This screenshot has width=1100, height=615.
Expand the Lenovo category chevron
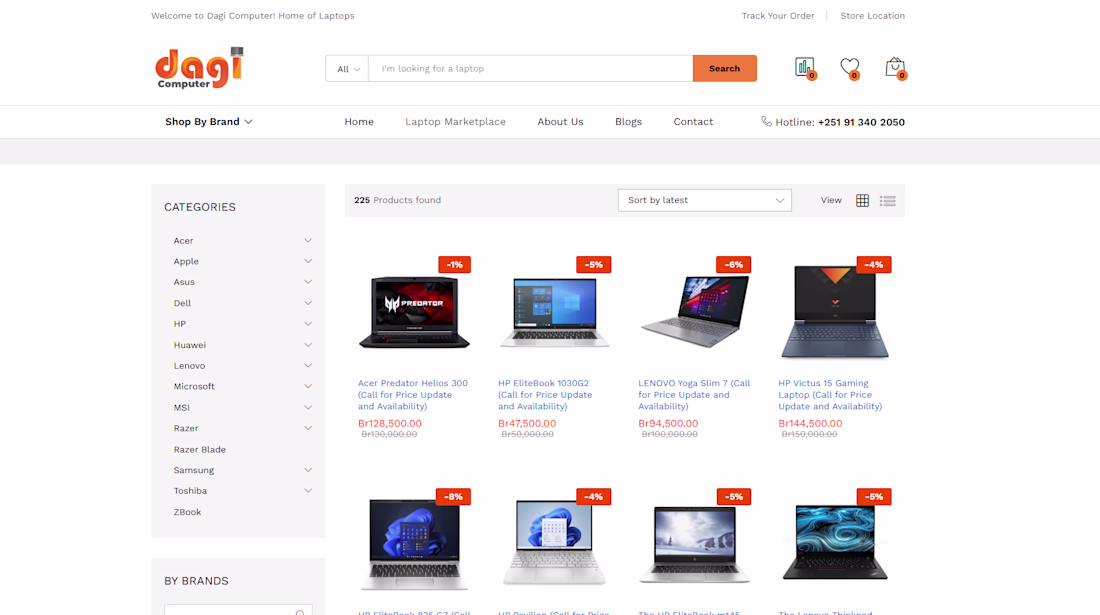(308, 365)
